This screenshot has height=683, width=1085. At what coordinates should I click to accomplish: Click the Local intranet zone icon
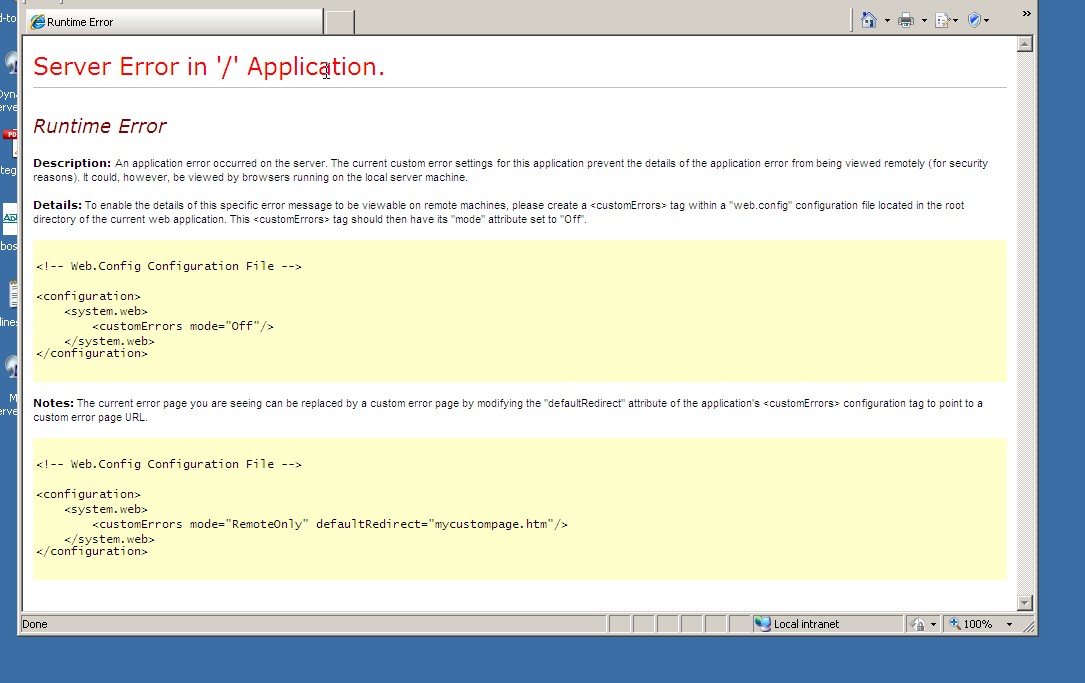763,623
